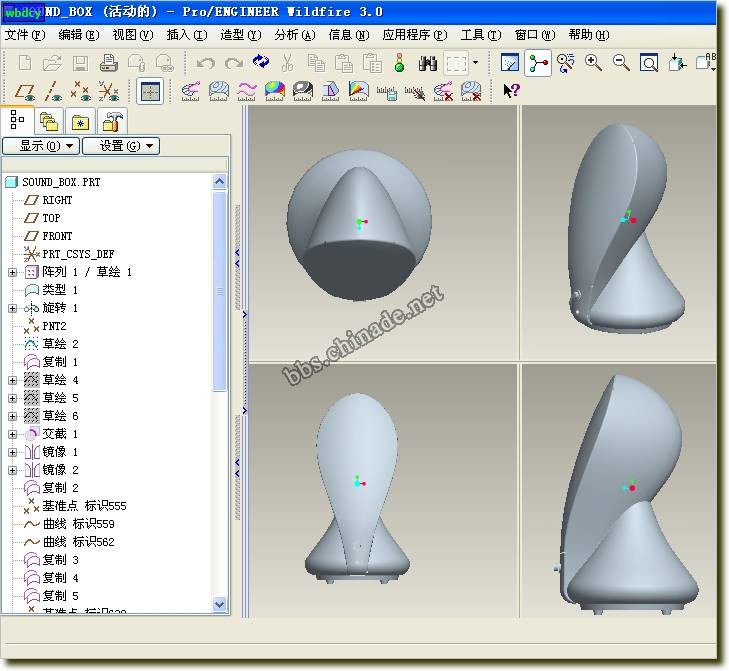
Task: Click the Save disk icon
Action: point(80,63)
